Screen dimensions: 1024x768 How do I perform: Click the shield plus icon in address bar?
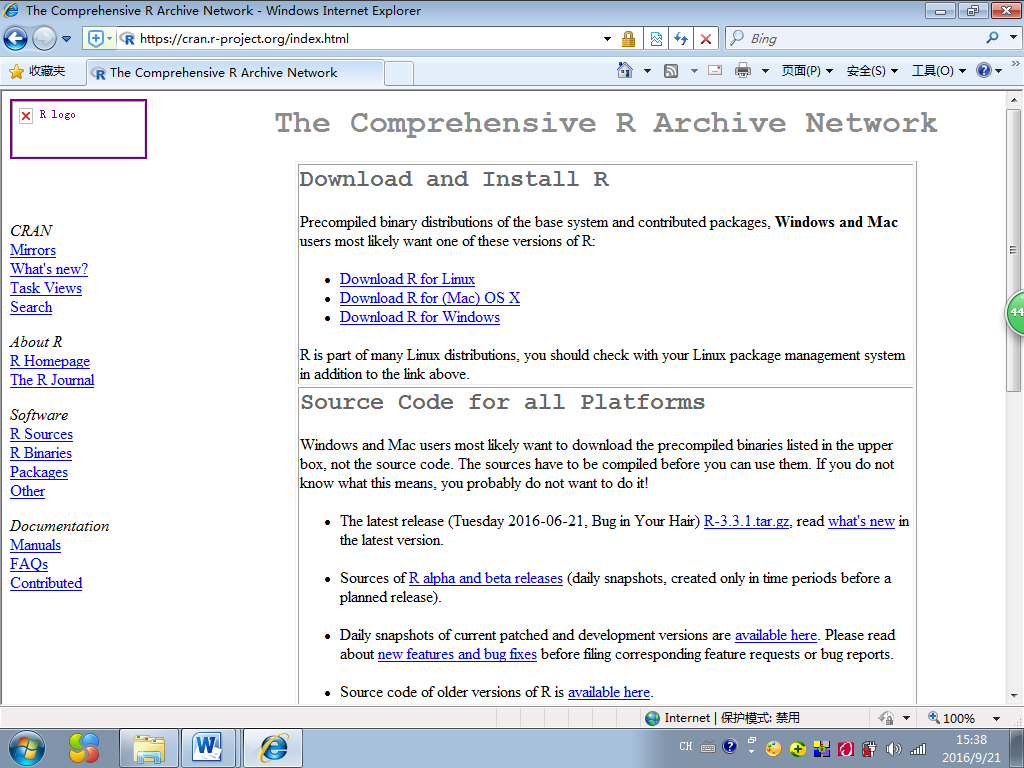pos(95,39)
